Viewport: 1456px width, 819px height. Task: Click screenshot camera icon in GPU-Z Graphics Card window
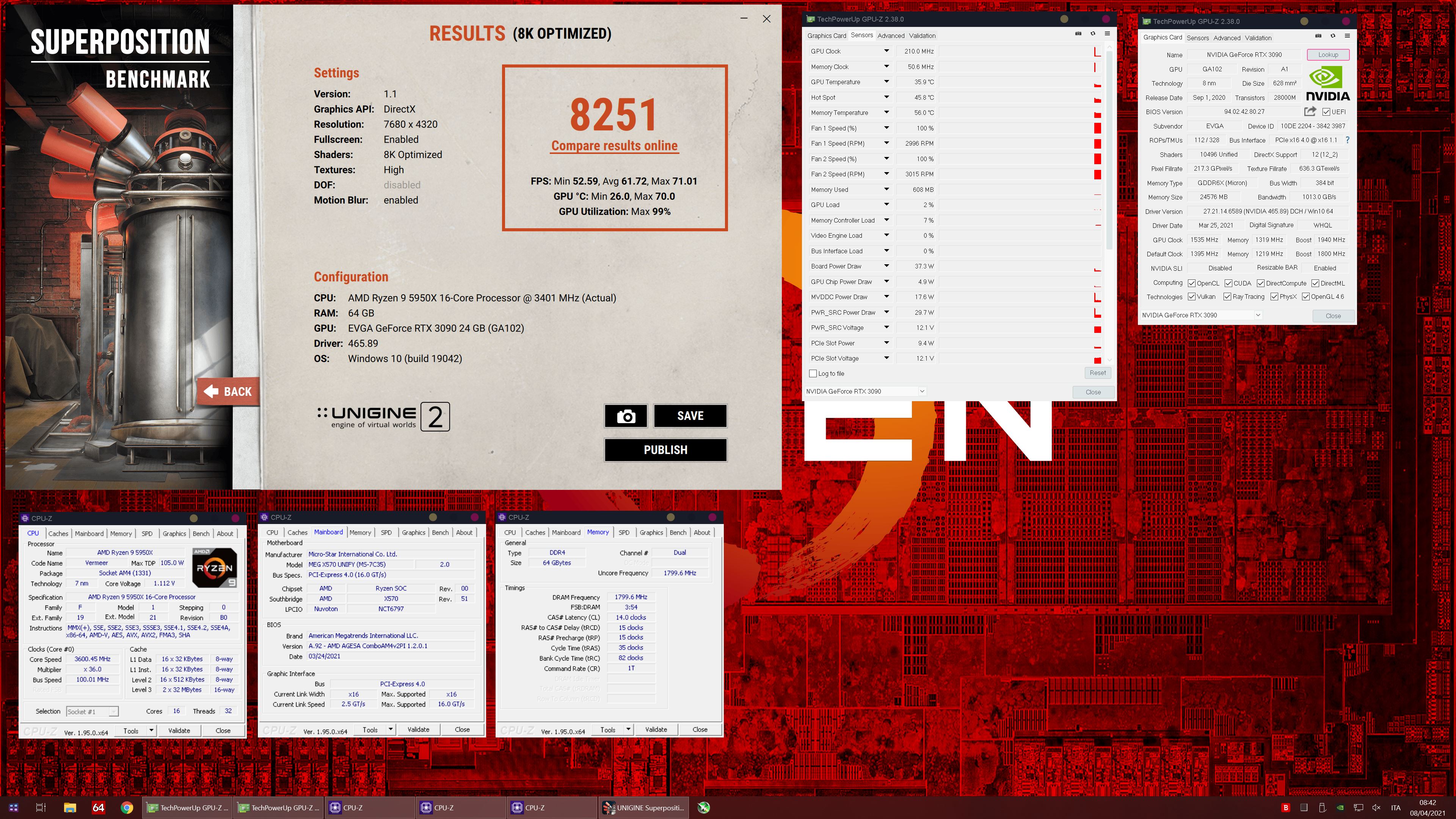point(1318,36)
